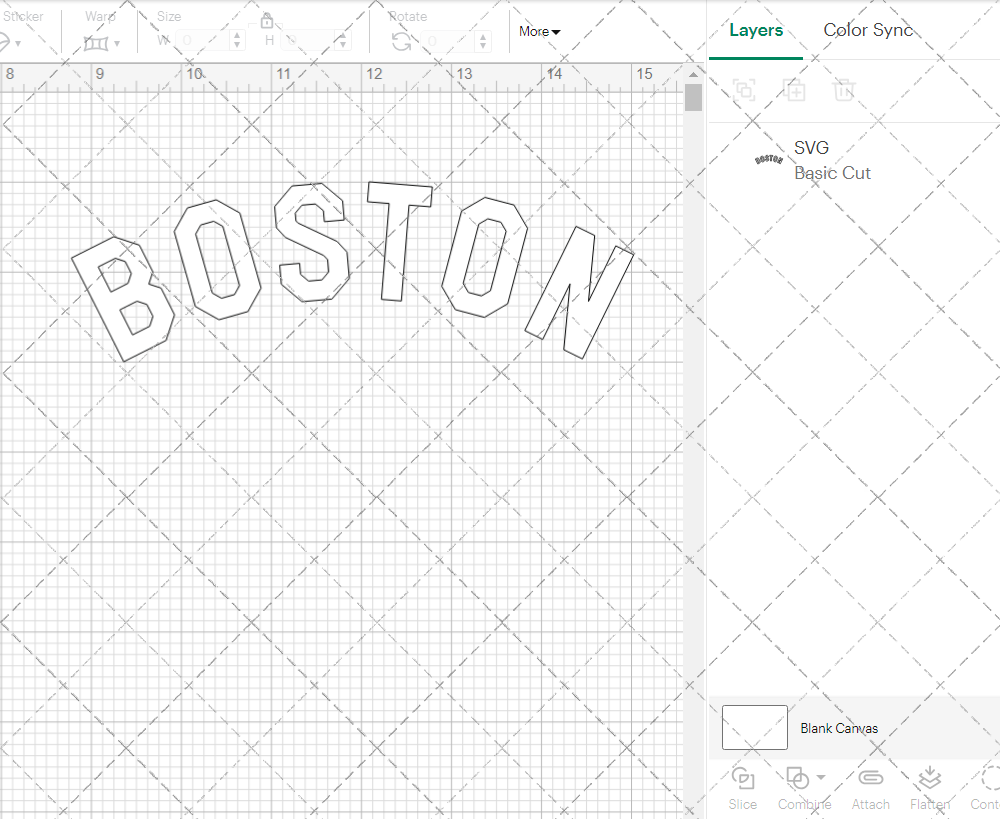Click the SVG layer name text
Viewport: 1000px width, 819px height.
(811, 147)
